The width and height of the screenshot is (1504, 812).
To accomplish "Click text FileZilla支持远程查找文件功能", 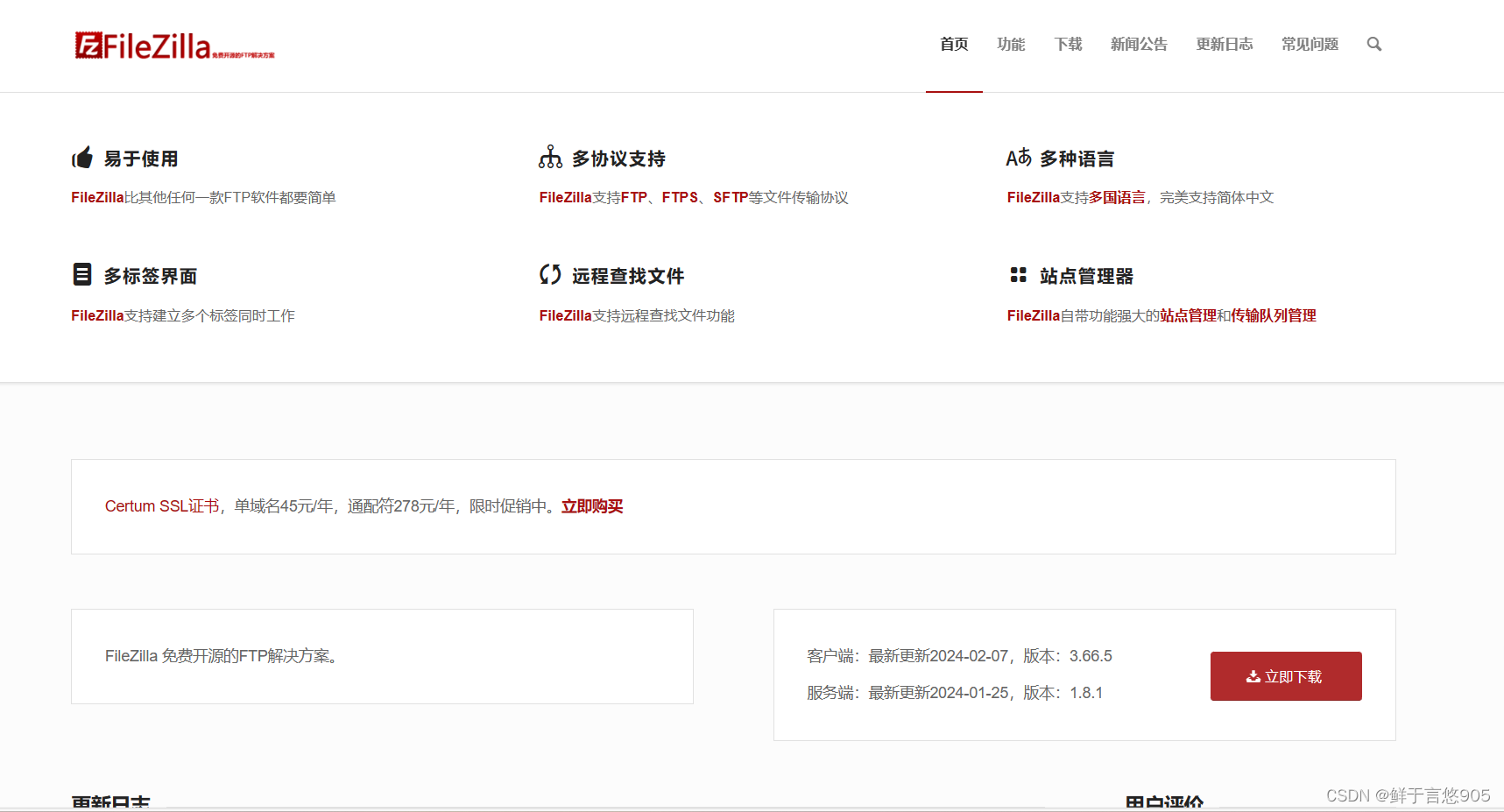I will 637,315.
